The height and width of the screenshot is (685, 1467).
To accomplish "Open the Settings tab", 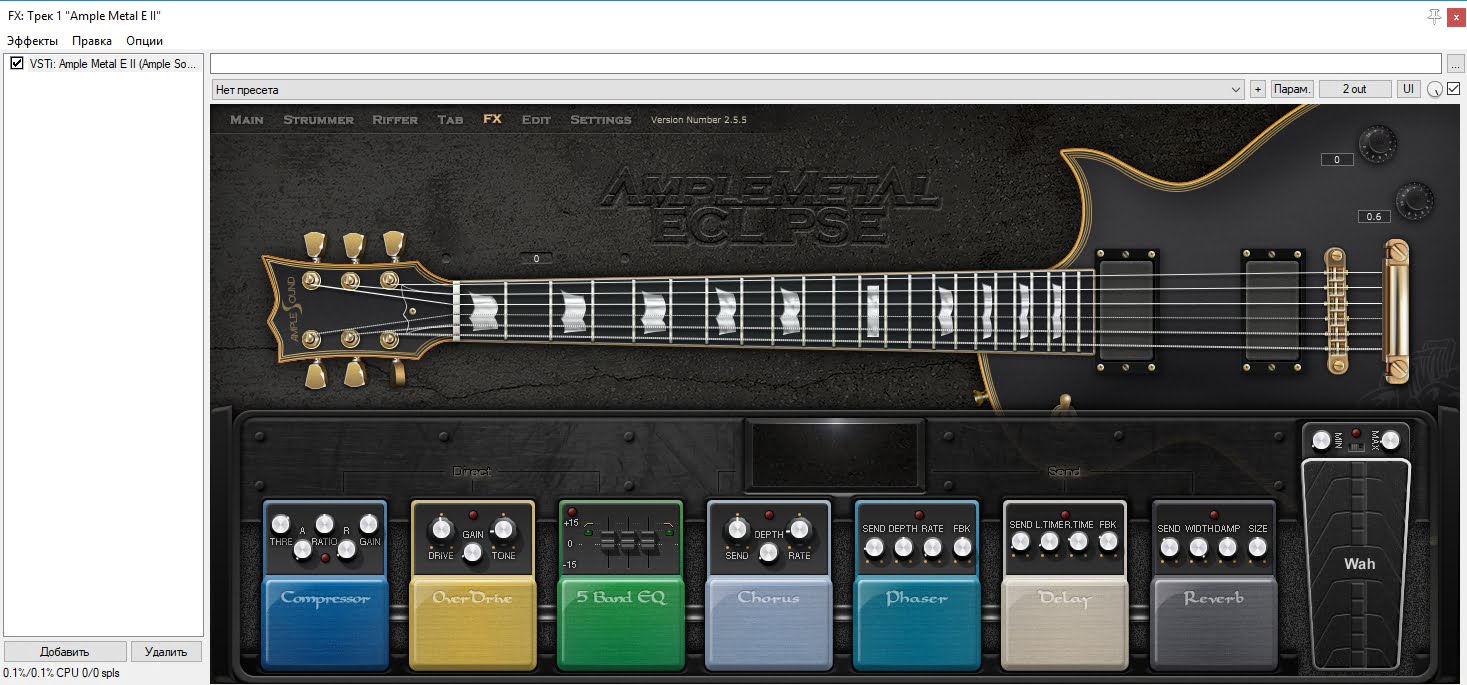I will pyautogui.click(x=600, y=119).
